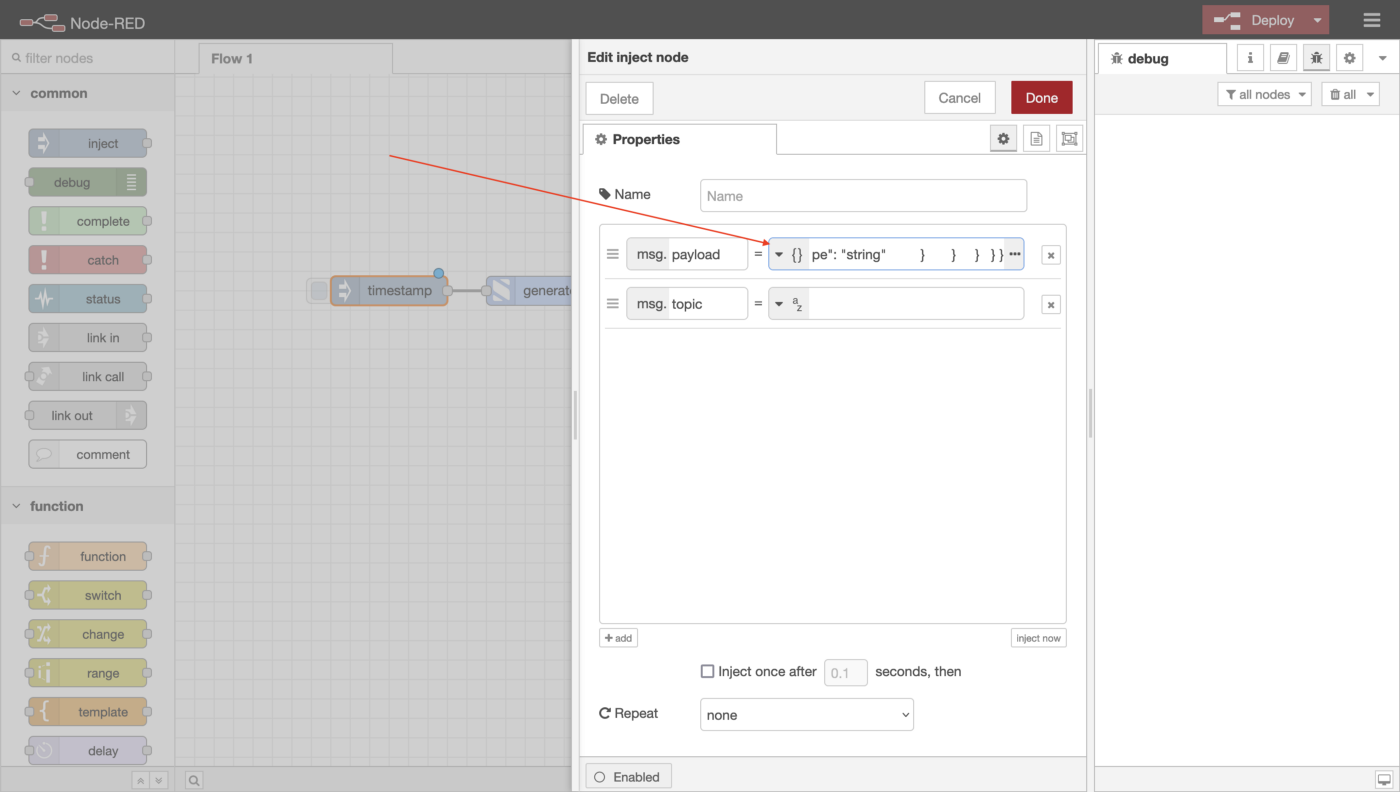1400x792 pixels.
Task: Expand JSON editor with ellipsis button
Action: (x=1014, y=254)
